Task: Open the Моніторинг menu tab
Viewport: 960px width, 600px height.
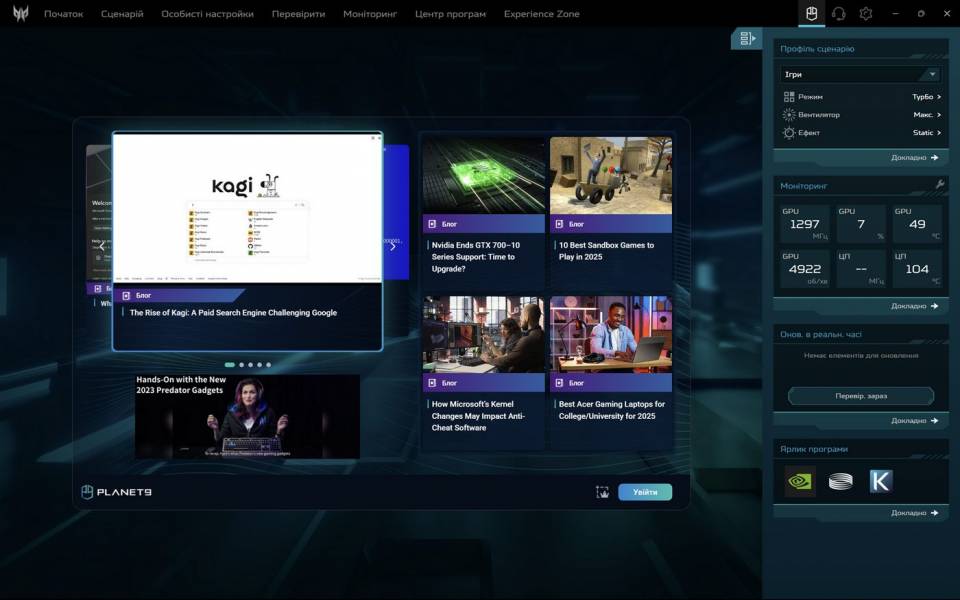Action: click(x=370, y=14)
